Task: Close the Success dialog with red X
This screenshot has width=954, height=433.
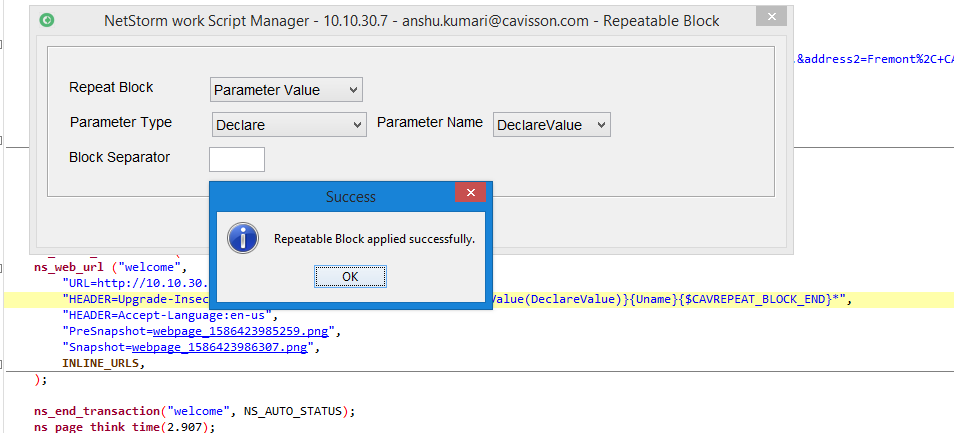Action: 470,193
